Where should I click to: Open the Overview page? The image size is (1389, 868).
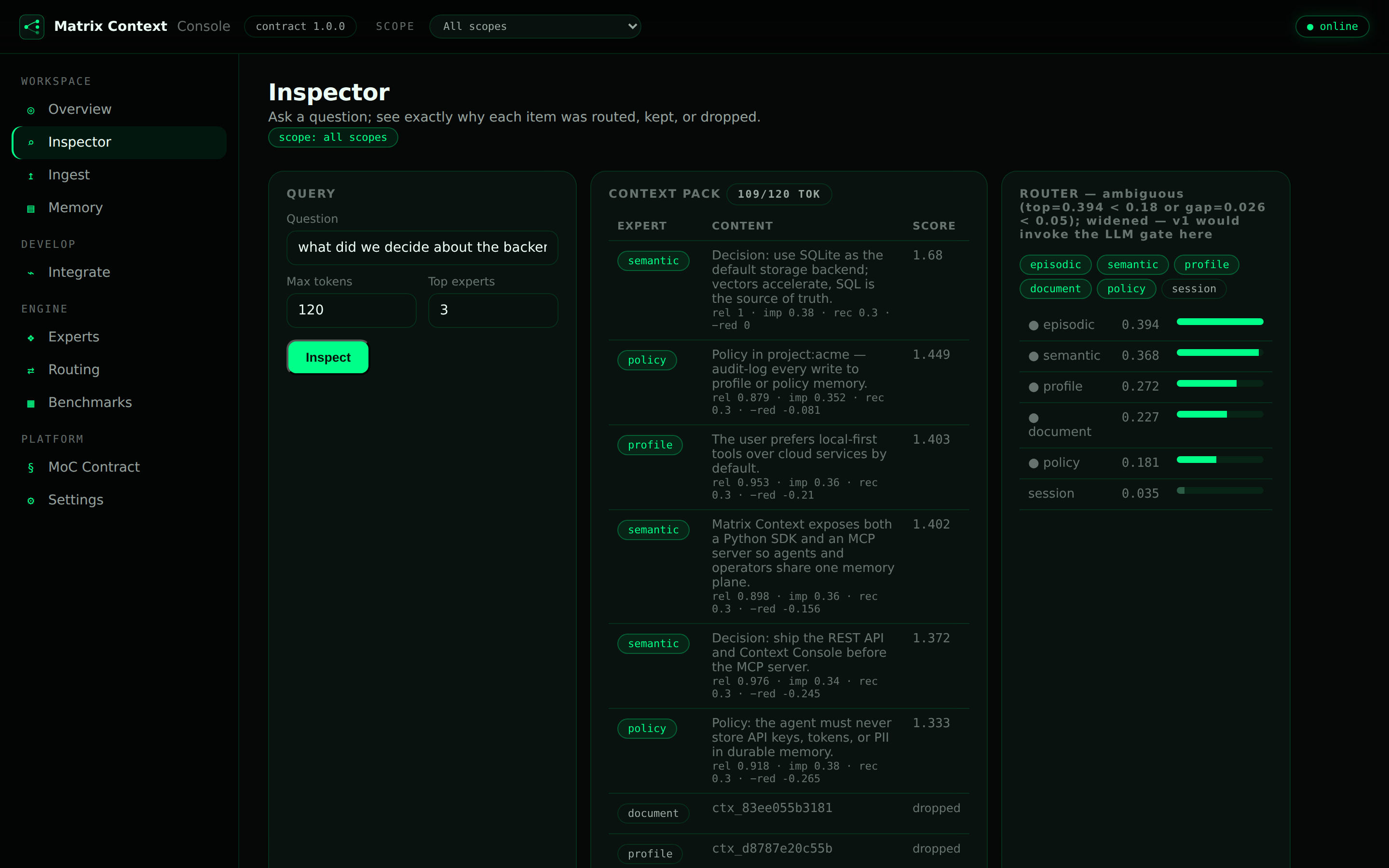point(119,109)
